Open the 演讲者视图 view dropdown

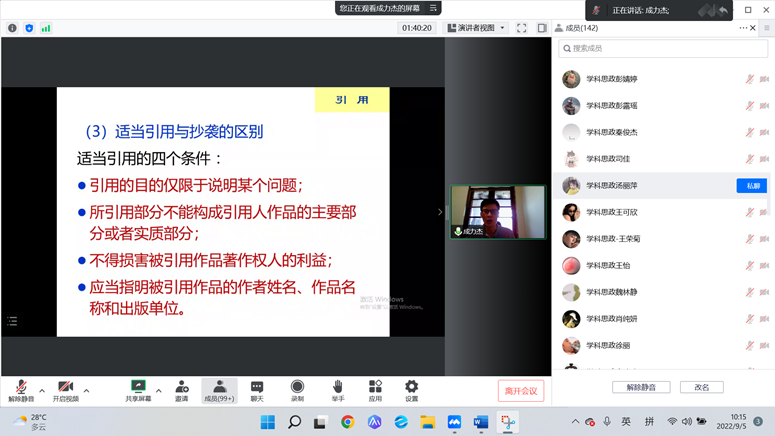pos(476,28)
